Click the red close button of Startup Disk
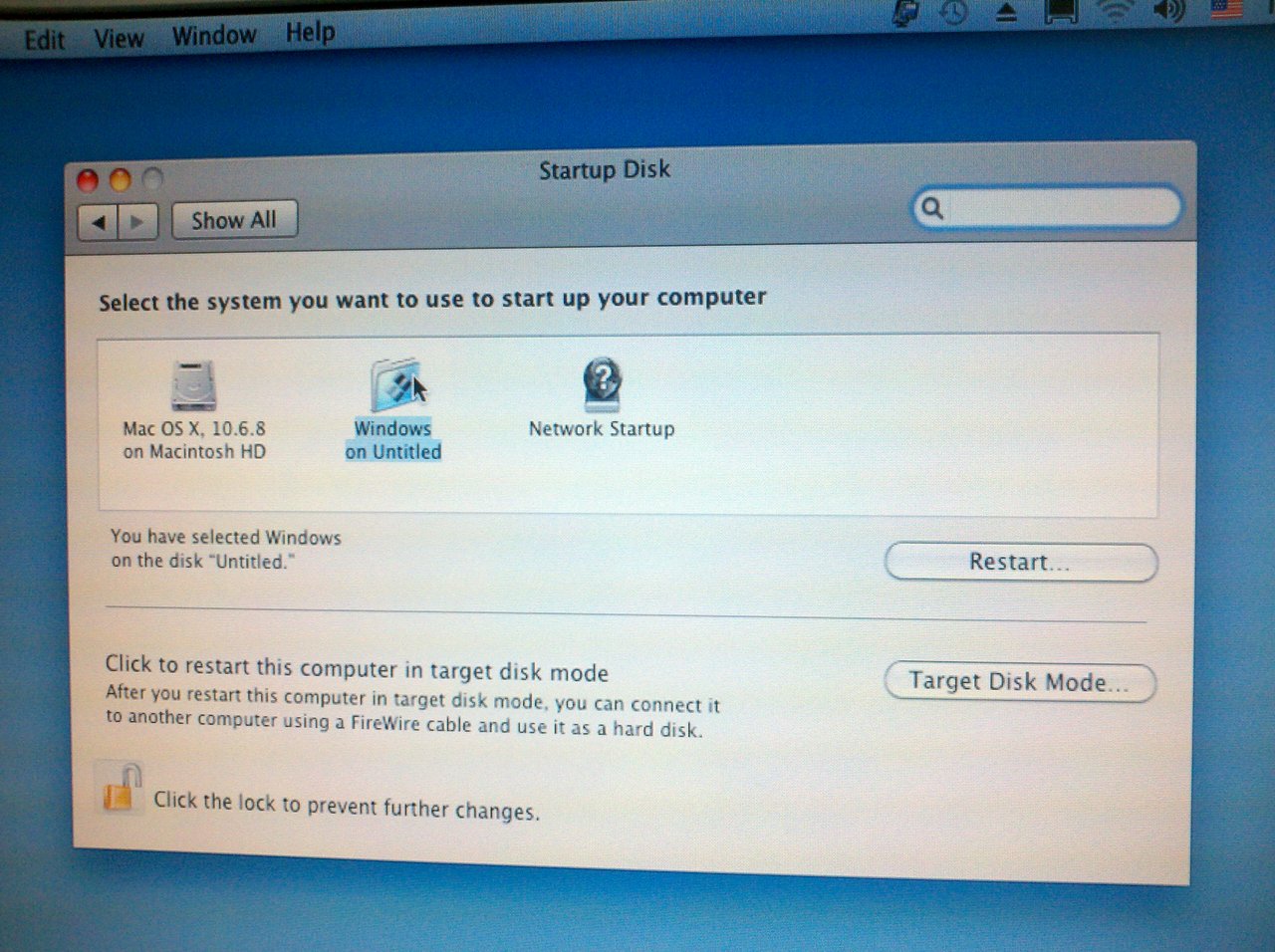The image size is (1275, 952). point(88,180)
